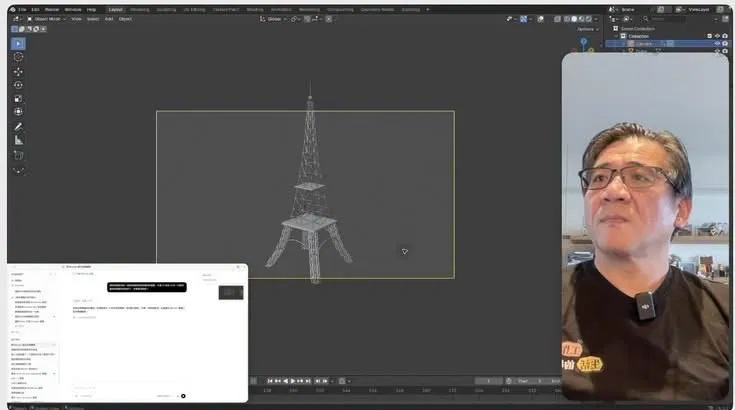Open the Object Mode dropdown
This screenshot has height=410, width=735.
click(x=46, y=19)
